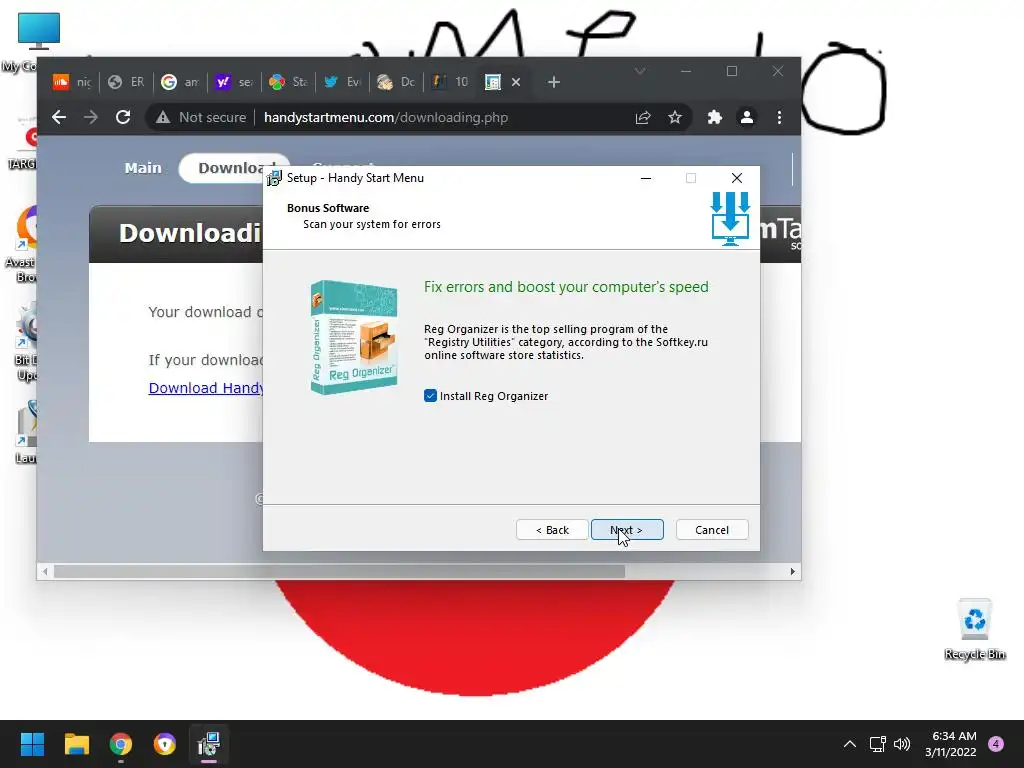The width and height of the screenshot is (1024, 768).
Task: Click the Chrome taskbar icon
Action: [121, 744]
